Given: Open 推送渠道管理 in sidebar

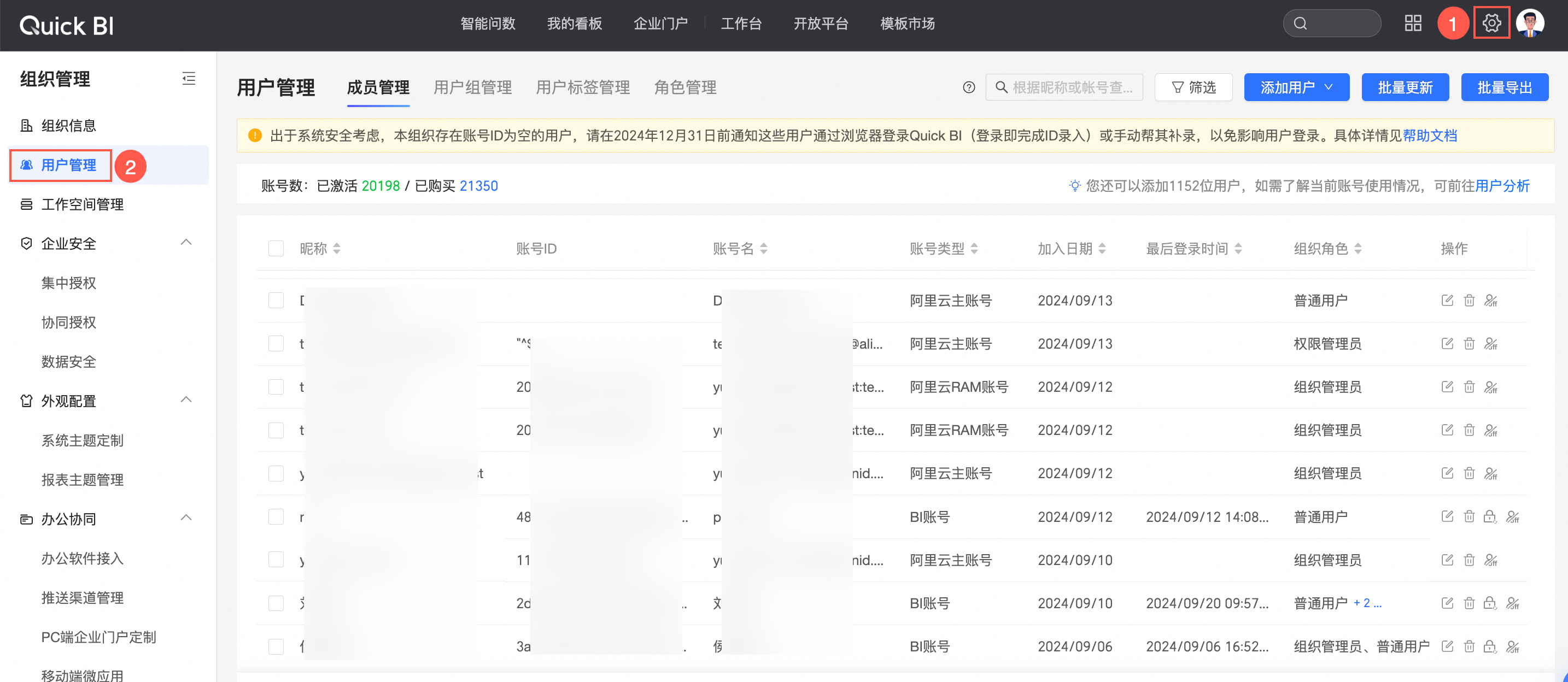Looking at the screenshot, I should pyautogui.click(x=82, y=597).
